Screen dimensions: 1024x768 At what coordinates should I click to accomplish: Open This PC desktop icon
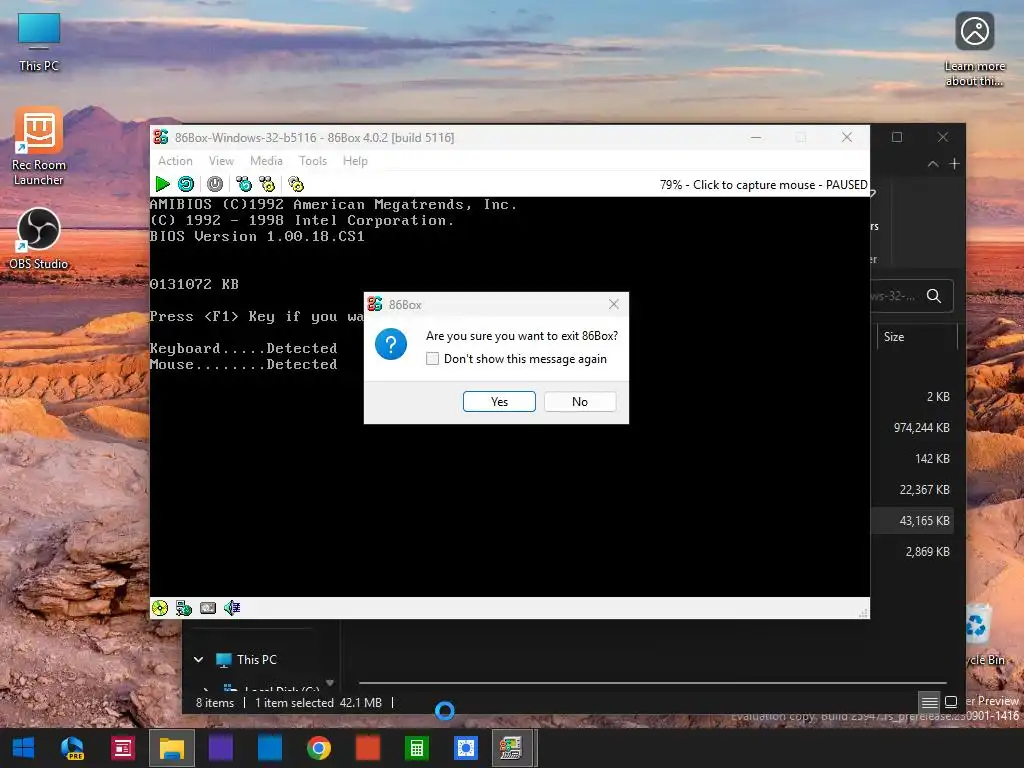39,42
